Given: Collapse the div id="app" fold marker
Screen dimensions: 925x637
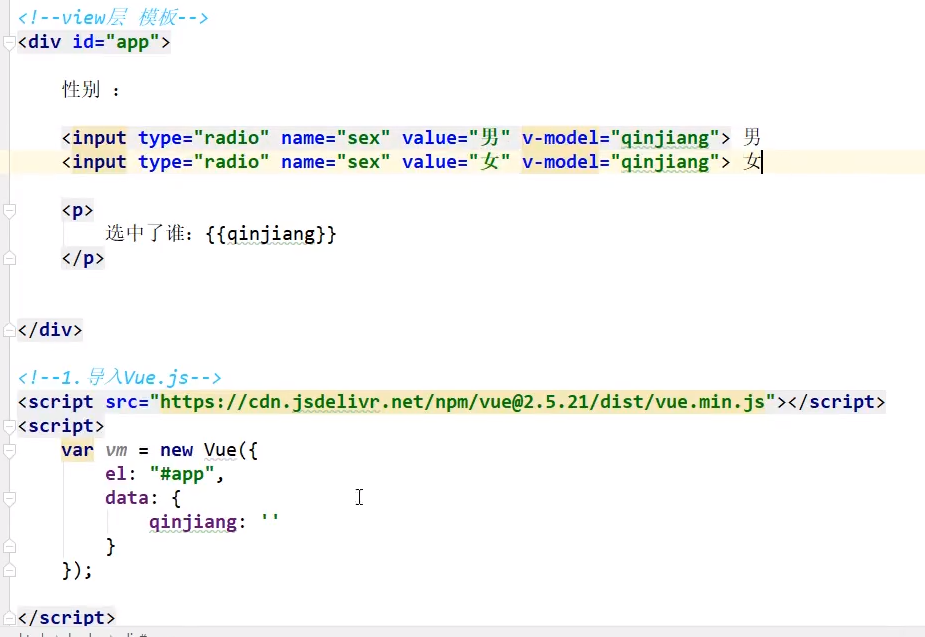Looking at the screenshot, I should point(9,42).
